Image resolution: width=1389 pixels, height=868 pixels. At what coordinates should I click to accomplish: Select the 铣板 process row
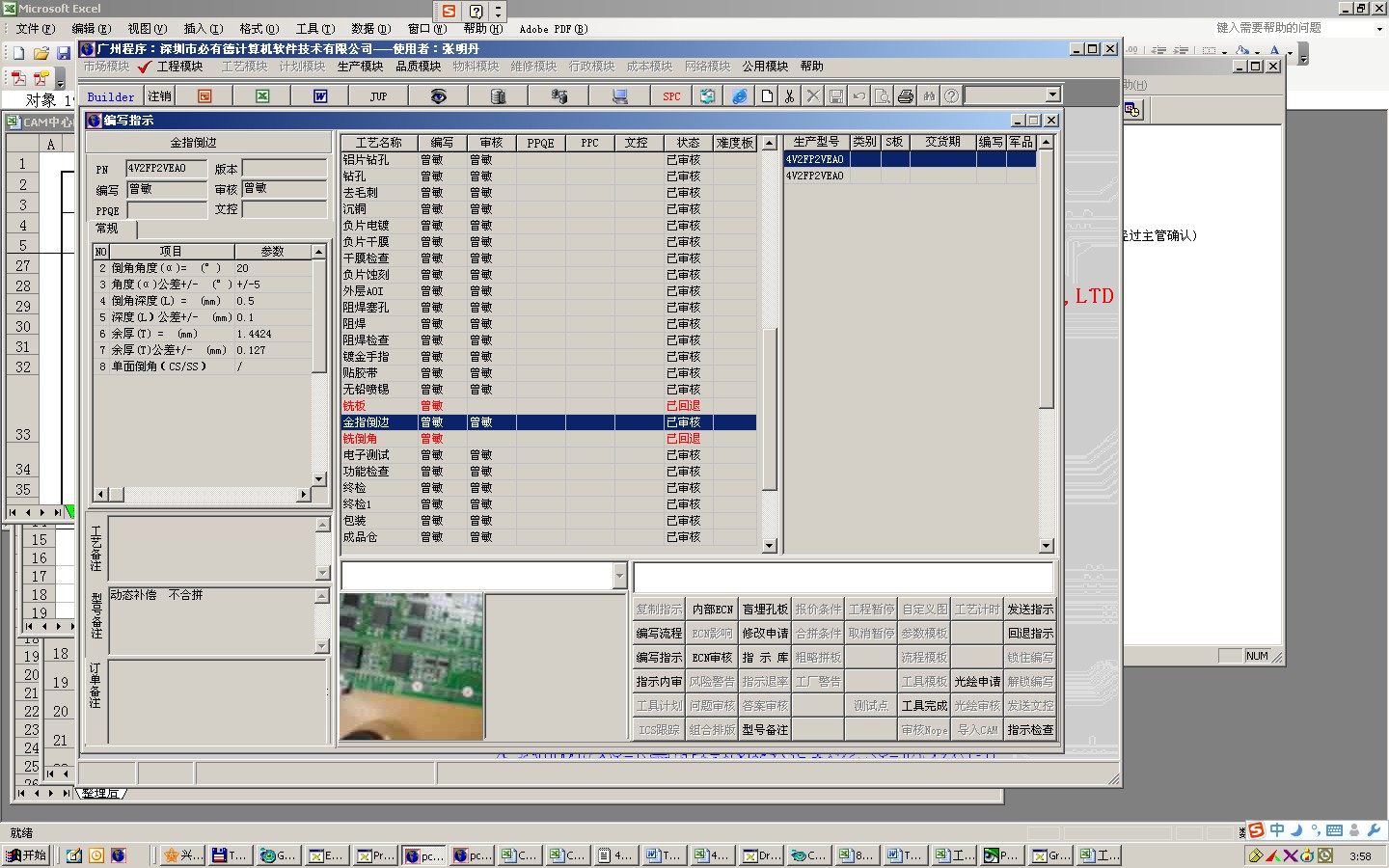[548, 406]
